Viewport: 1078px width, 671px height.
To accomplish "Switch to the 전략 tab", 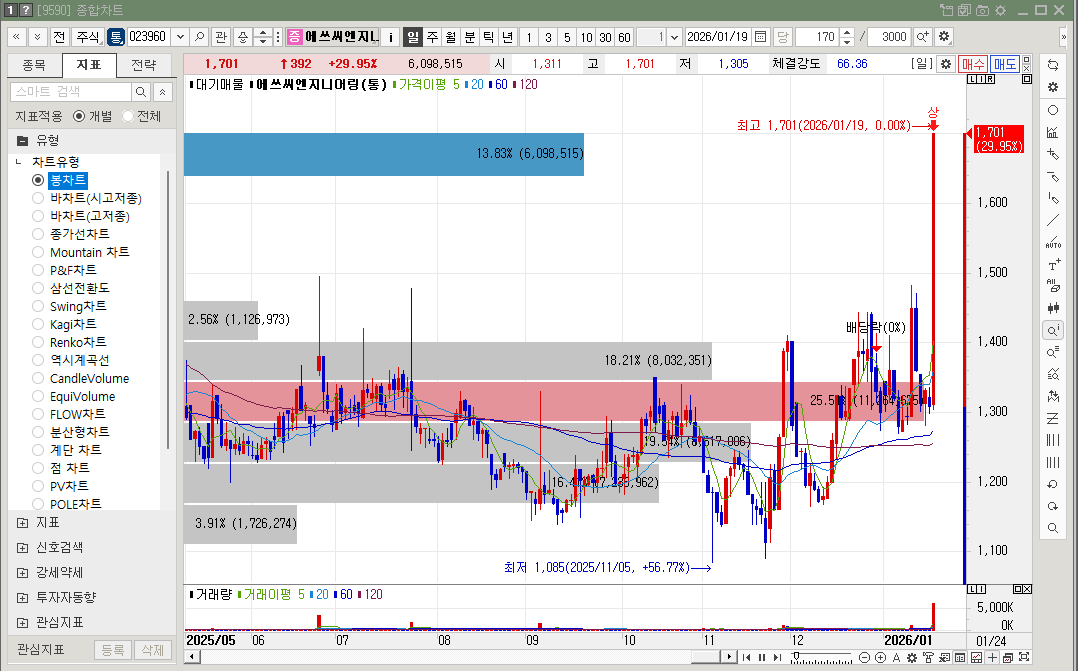I will [144, 65].
